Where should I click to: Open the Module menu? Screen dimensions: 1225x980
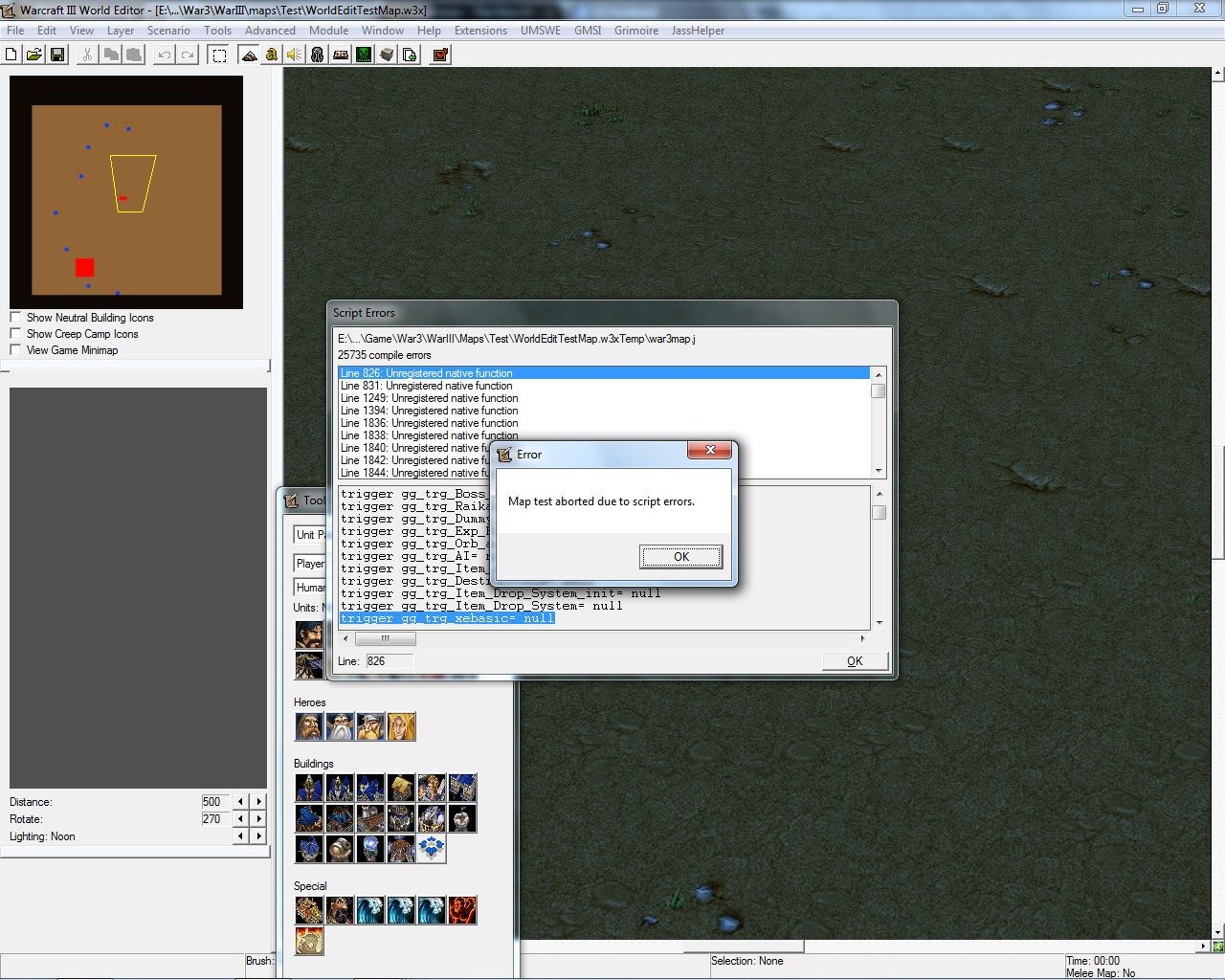tap(328, 31)
